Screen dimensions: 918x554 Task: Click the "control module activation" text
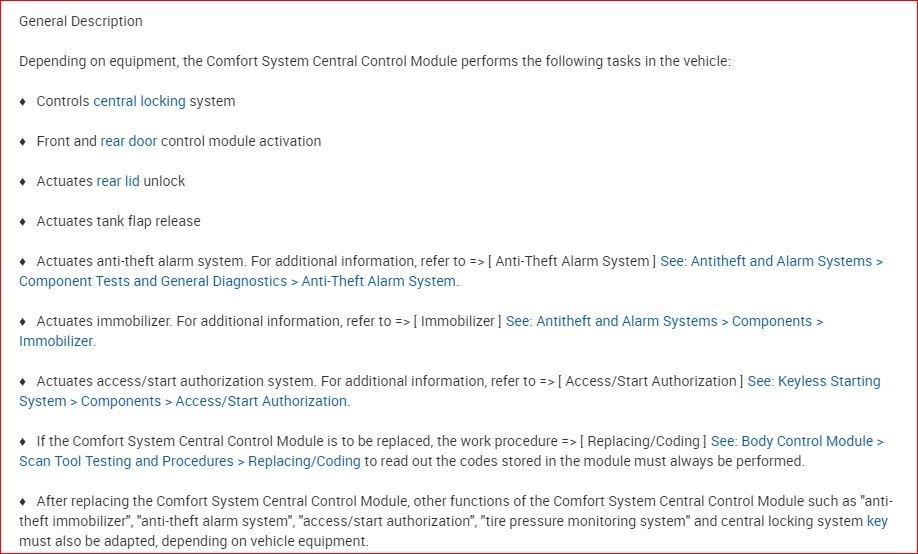(241, 141)
